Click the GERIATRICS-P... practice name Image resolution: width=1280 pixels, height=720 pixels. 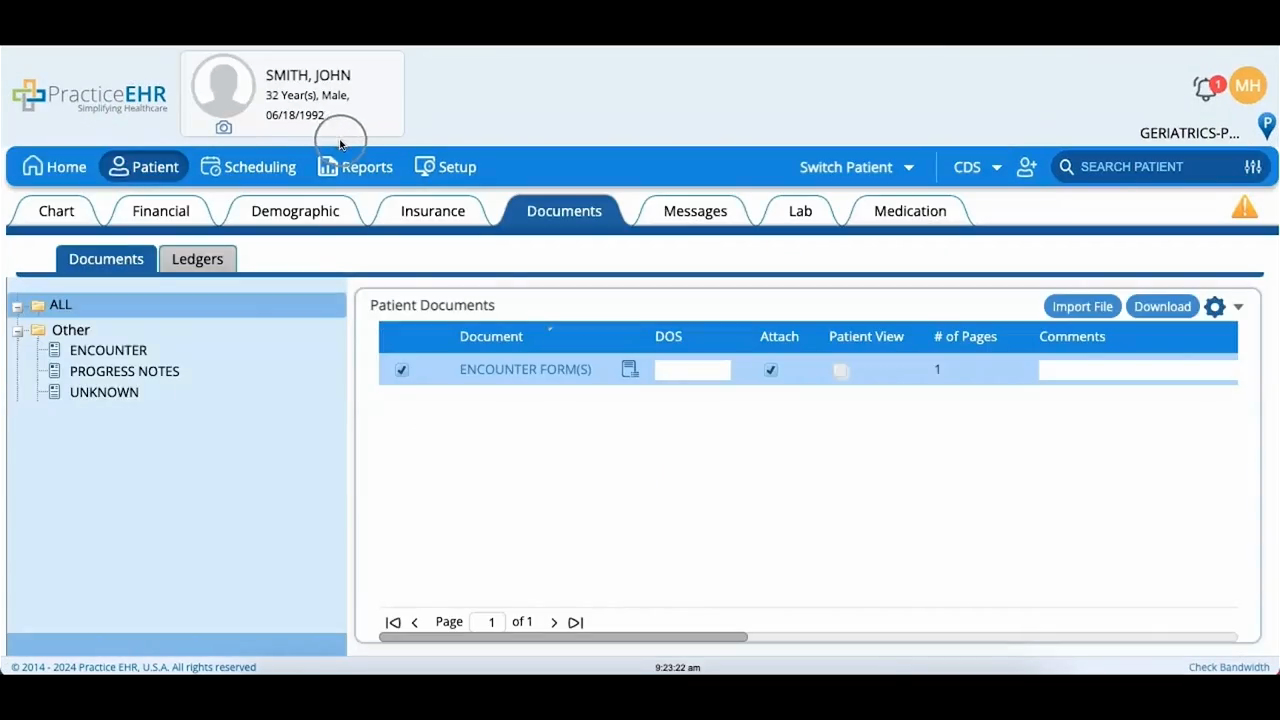(x=1190, y=133)
